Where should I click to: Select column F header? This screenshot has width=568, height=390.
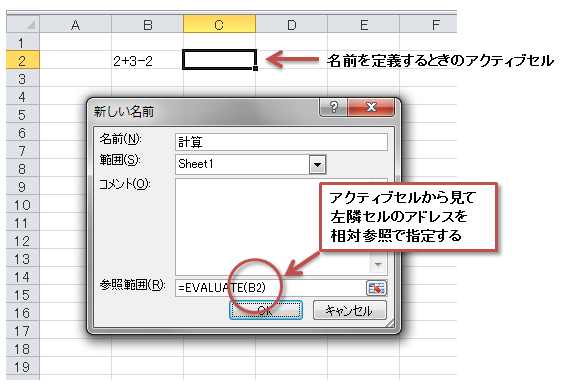(428, 25)
